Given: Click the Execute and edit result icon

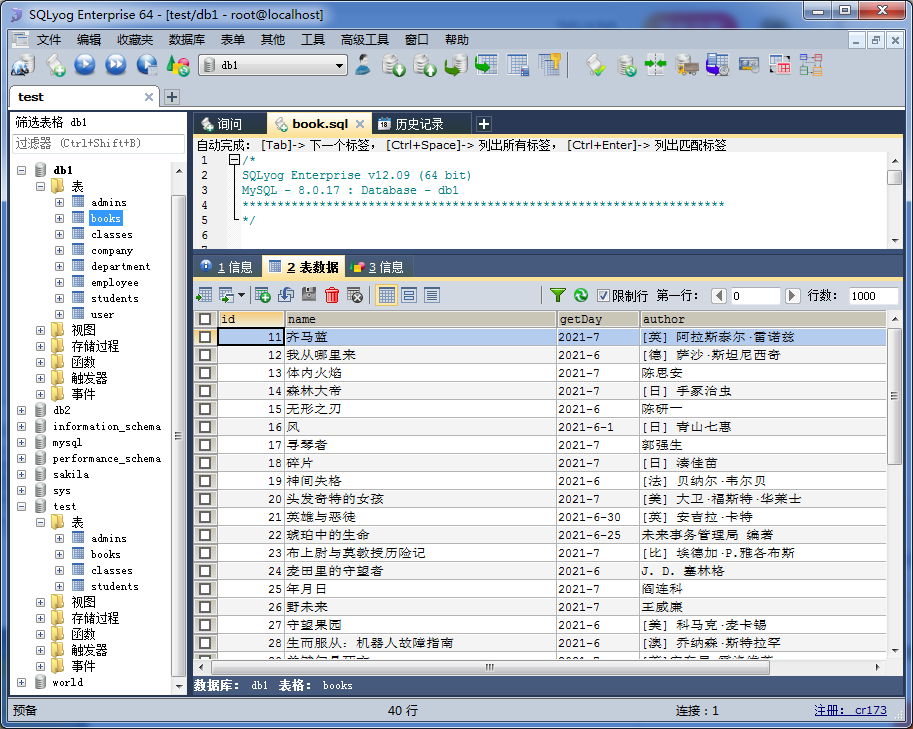Looking at the screenshot, I should 147,65.
